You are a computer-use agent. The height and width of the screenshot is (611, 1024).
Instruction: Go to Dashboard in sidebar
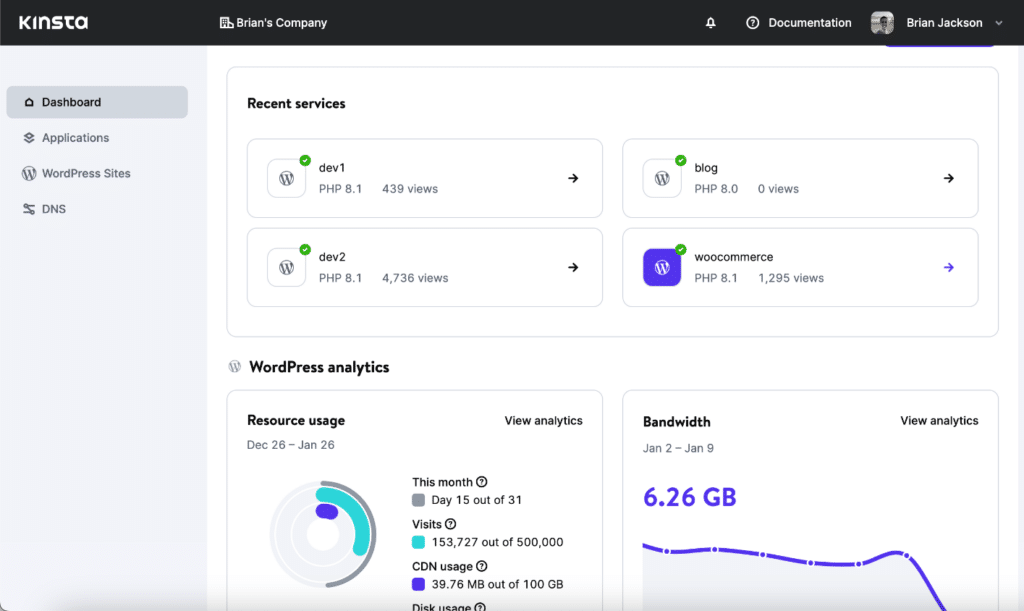[x=97, y=102]
